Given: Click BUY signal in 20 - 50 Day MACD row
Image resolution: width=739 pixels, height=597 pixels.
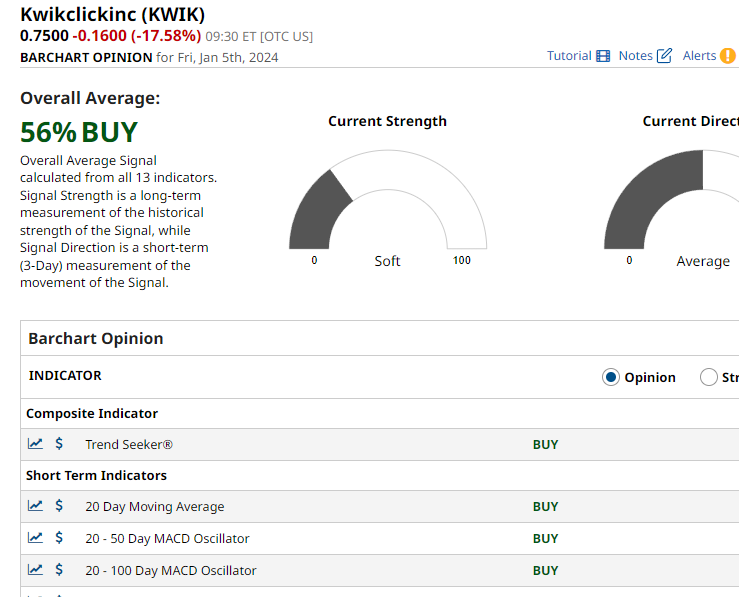Looking at the screenshot, I should coord(545,539).
